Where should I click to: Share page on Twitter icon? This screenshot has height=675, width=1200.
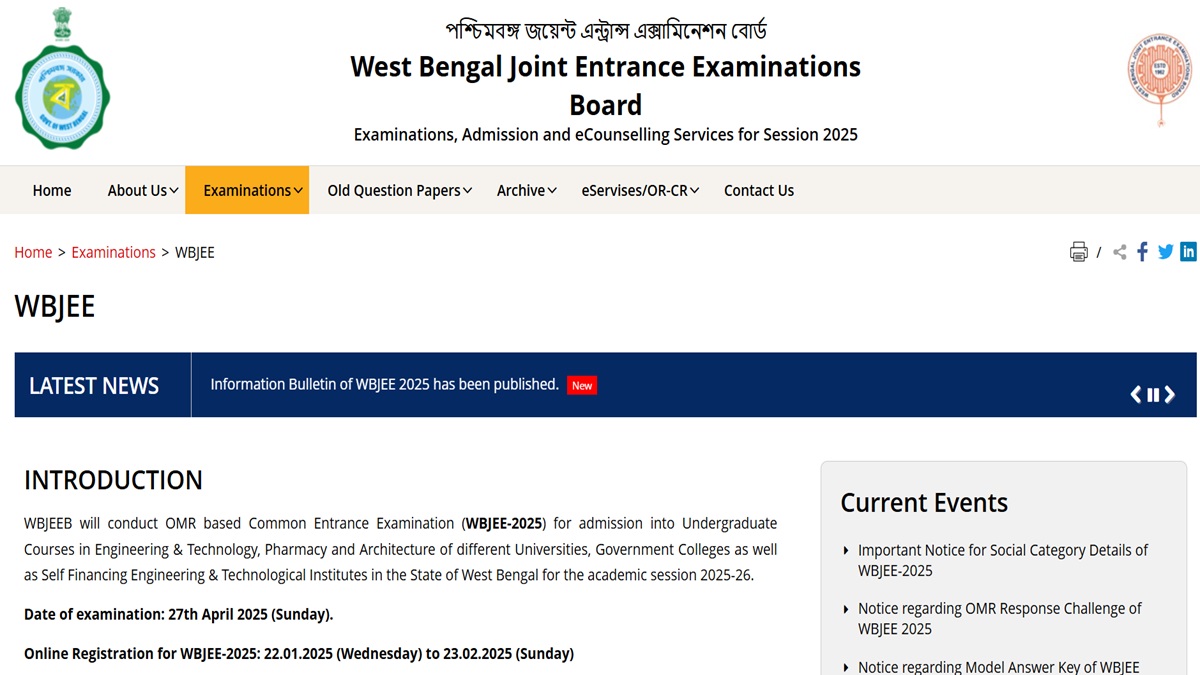coord(1165,252)
